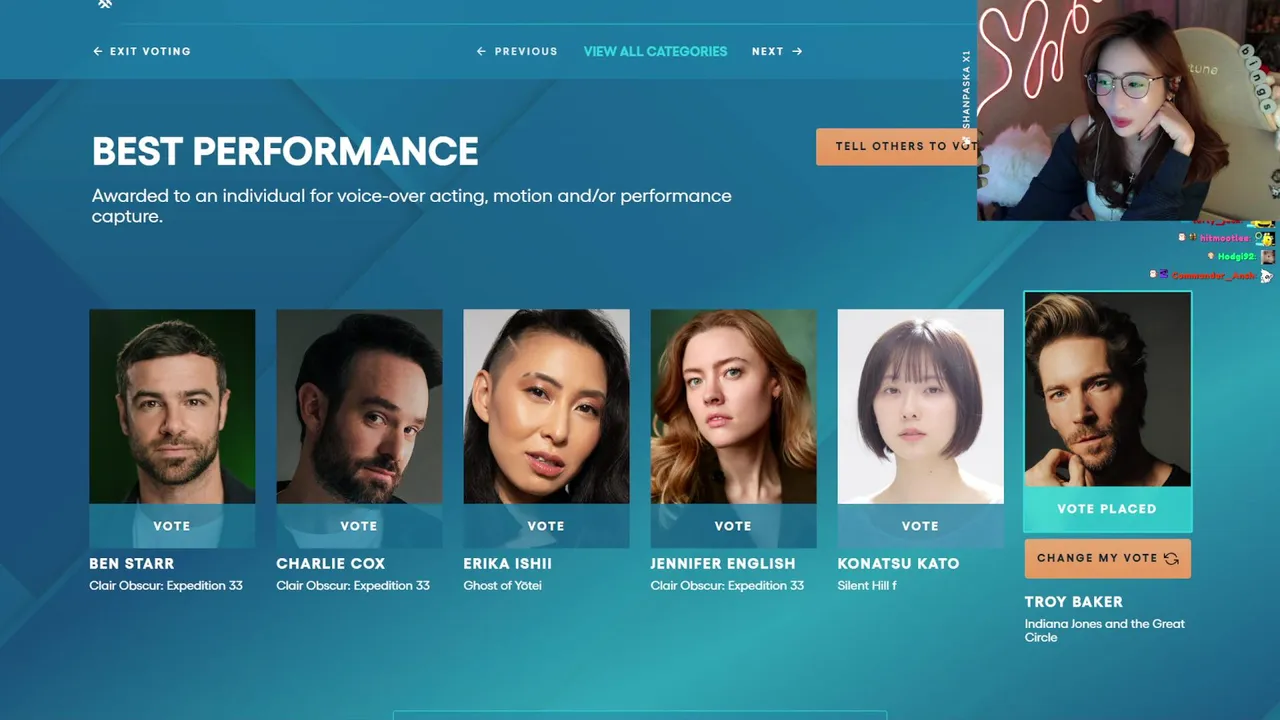1280x720 pixels.
Task: Select Ben Starr's portrait photo
Action: point(172,406)
